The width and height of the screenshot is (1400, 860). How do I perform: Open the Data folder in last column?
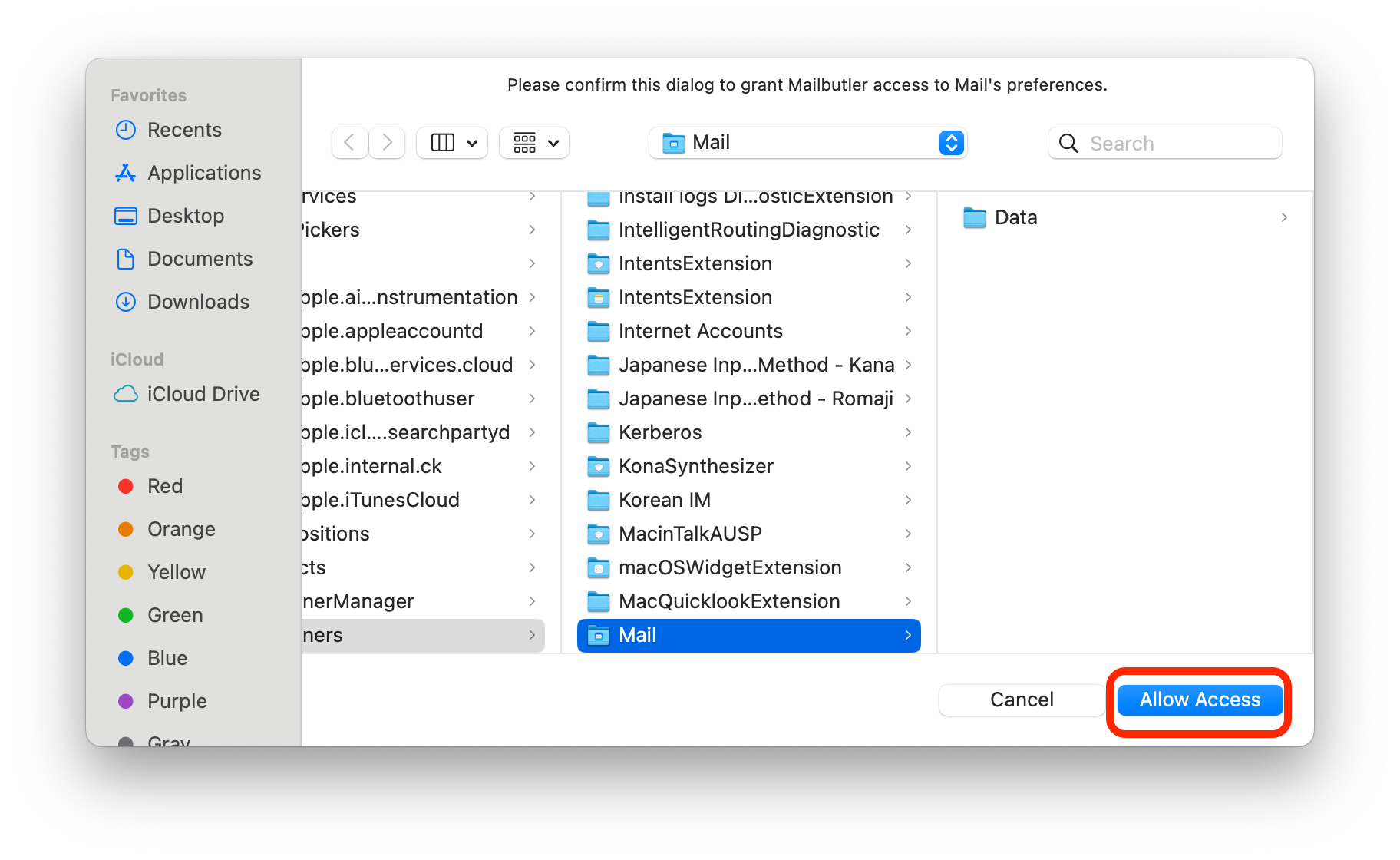(1125, 217)
